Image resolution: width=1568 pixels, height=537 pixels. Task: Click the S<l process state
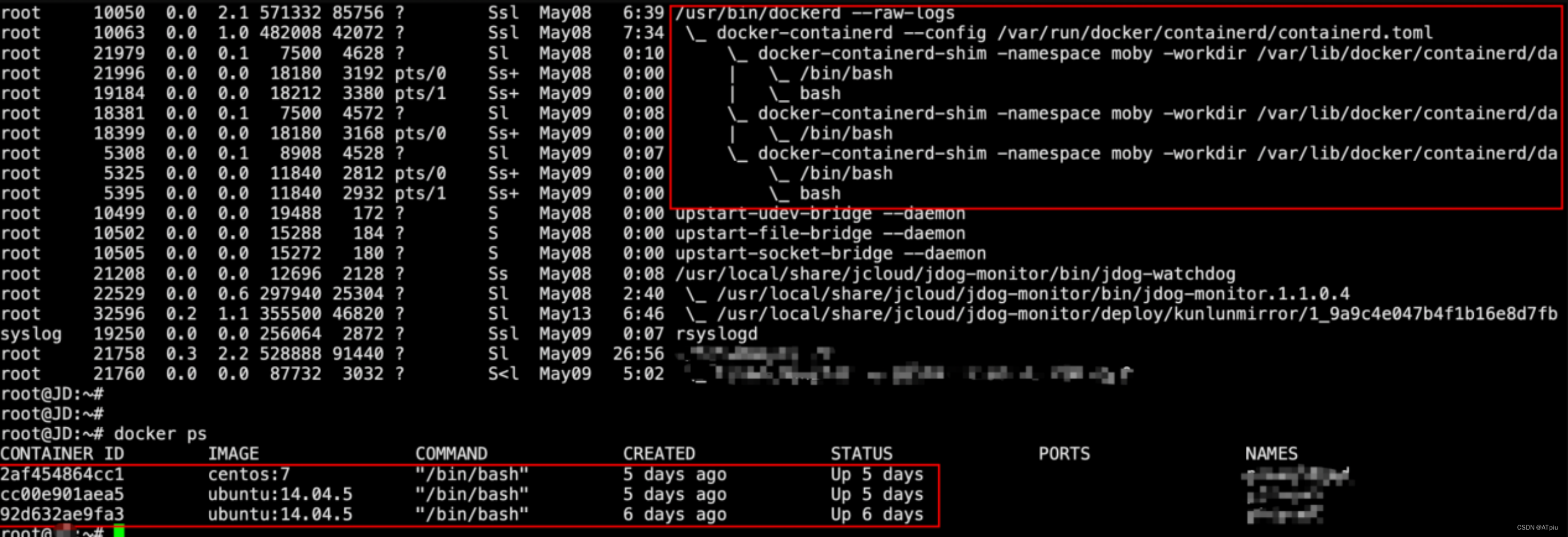pos(503,374)
